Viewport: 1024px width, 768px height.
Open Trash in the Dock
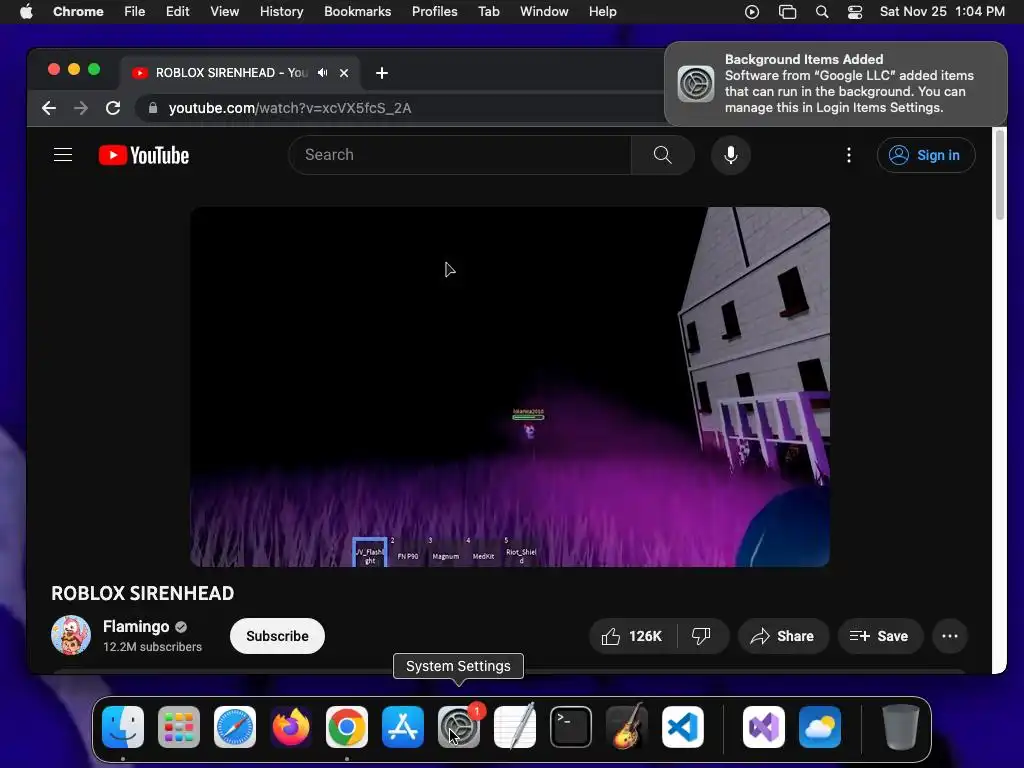(x=901, y=727)
